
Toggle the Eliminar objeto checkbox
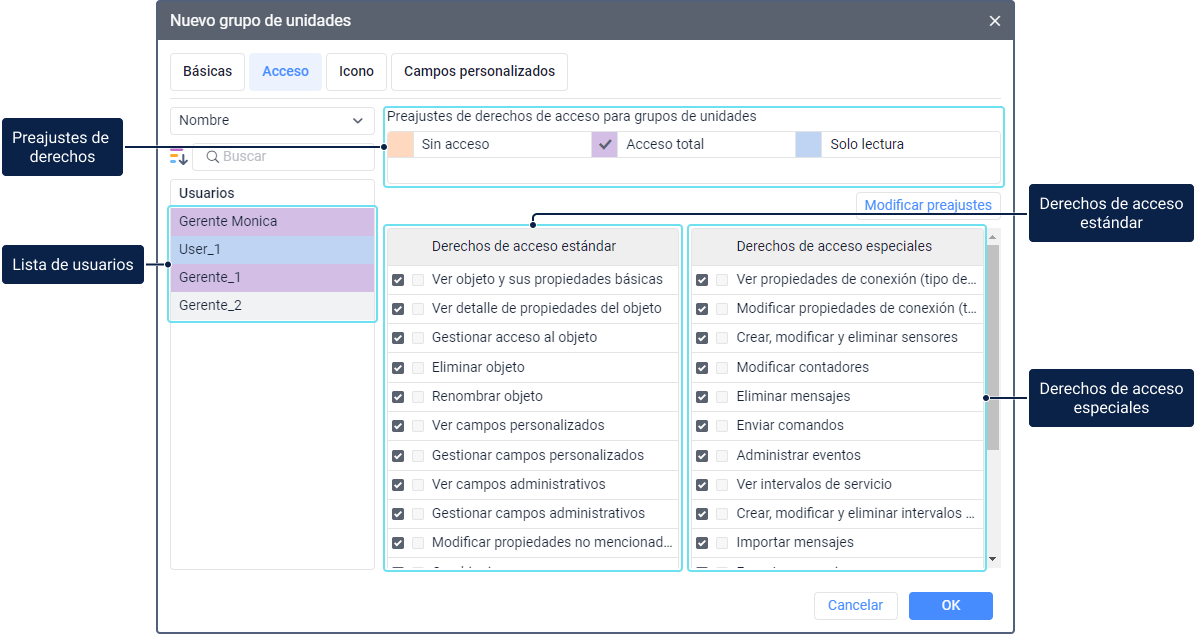pos(398,368)
